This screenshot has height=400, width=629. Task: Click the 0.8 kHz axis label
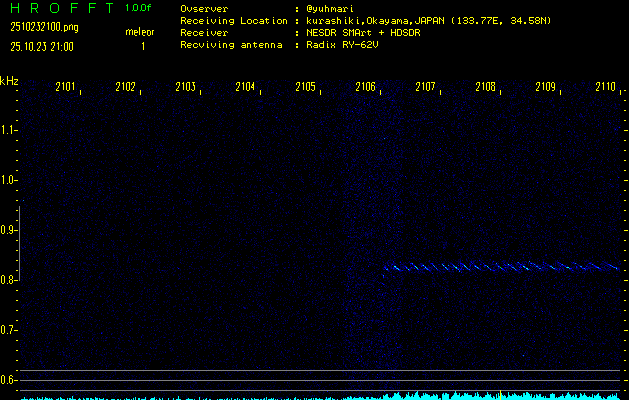click(8, 280)
